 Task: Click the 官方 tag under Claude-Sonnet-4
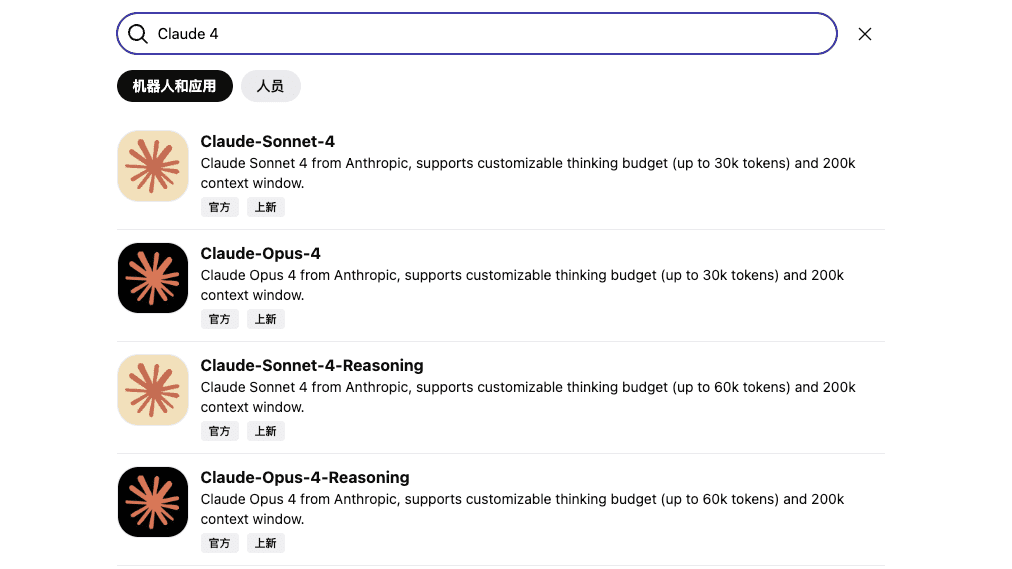[219, 207]
